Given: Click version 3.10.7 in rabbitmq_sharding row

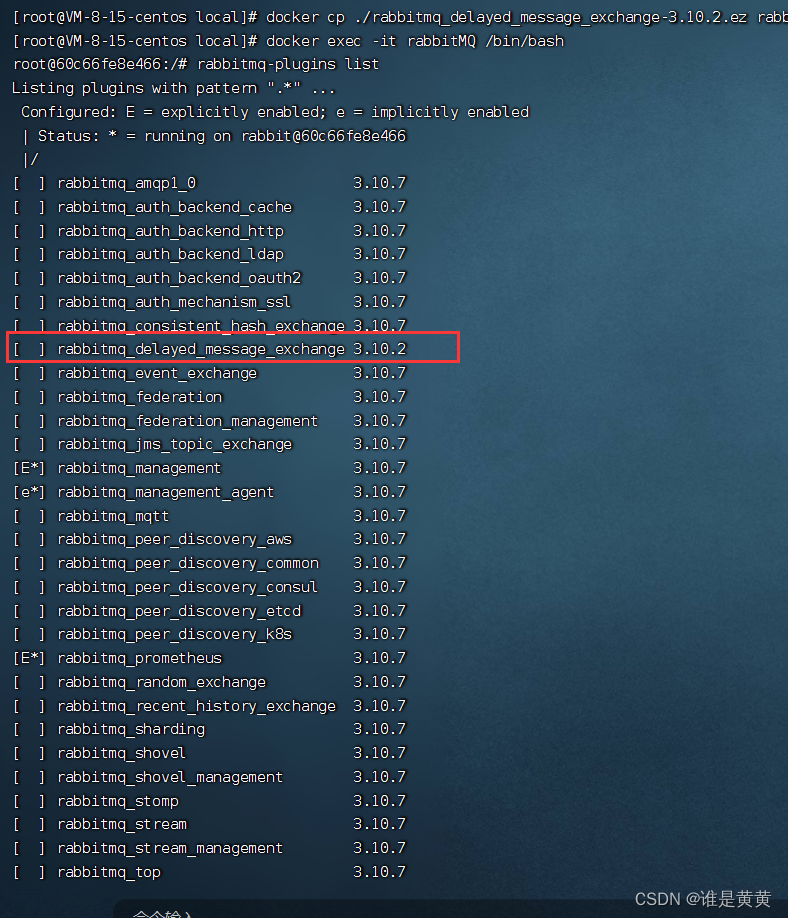Looking at the screenshot, I should [x=379, y=729].
